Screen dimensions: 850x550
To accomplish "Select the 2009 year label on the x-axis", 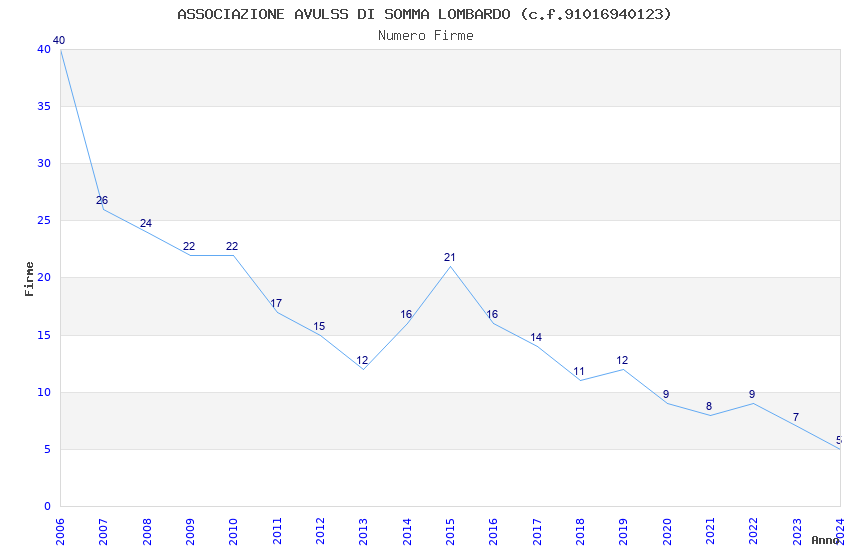I will 190,532.
